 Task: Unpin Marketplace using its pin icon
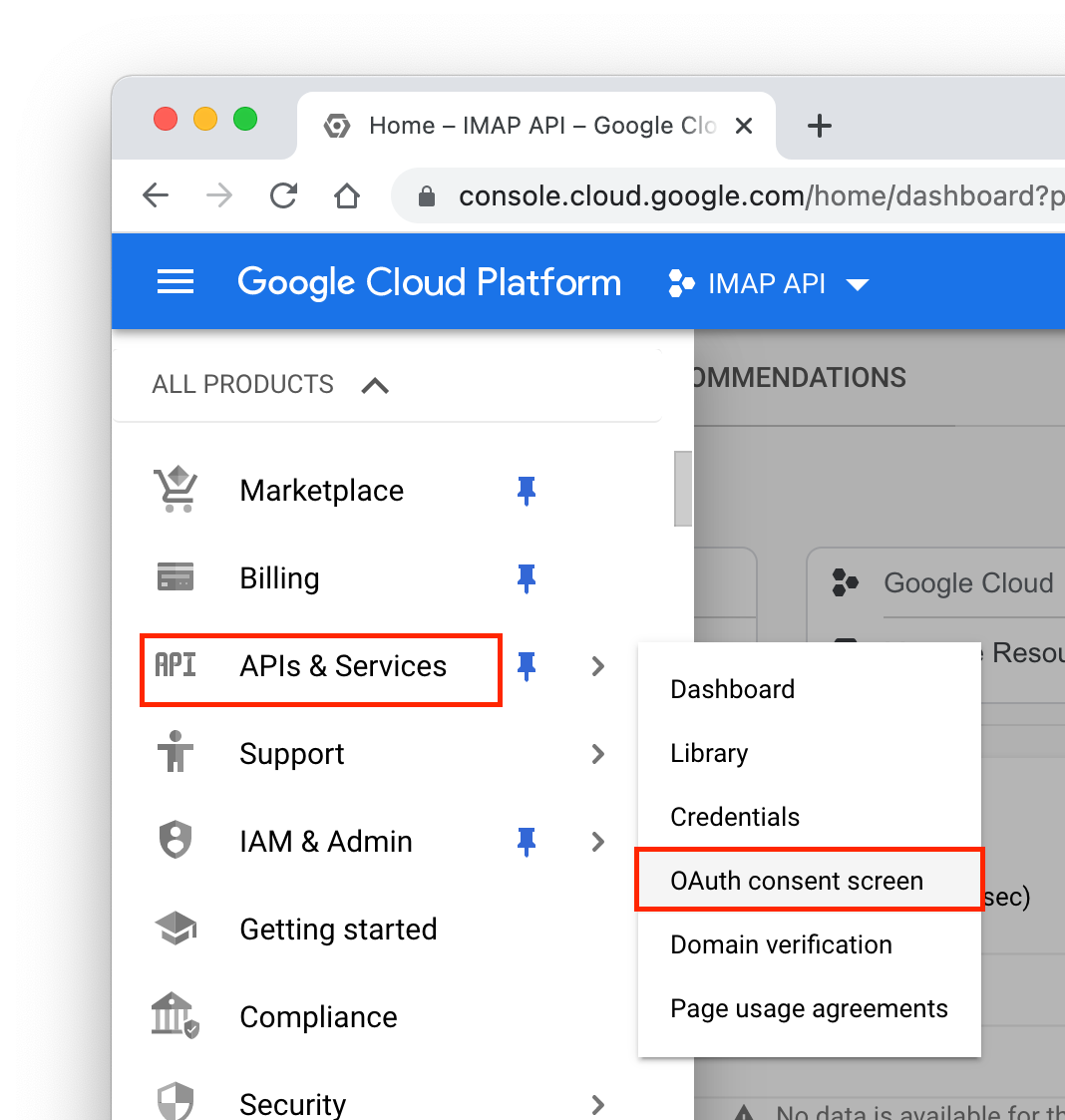(527, 491)
